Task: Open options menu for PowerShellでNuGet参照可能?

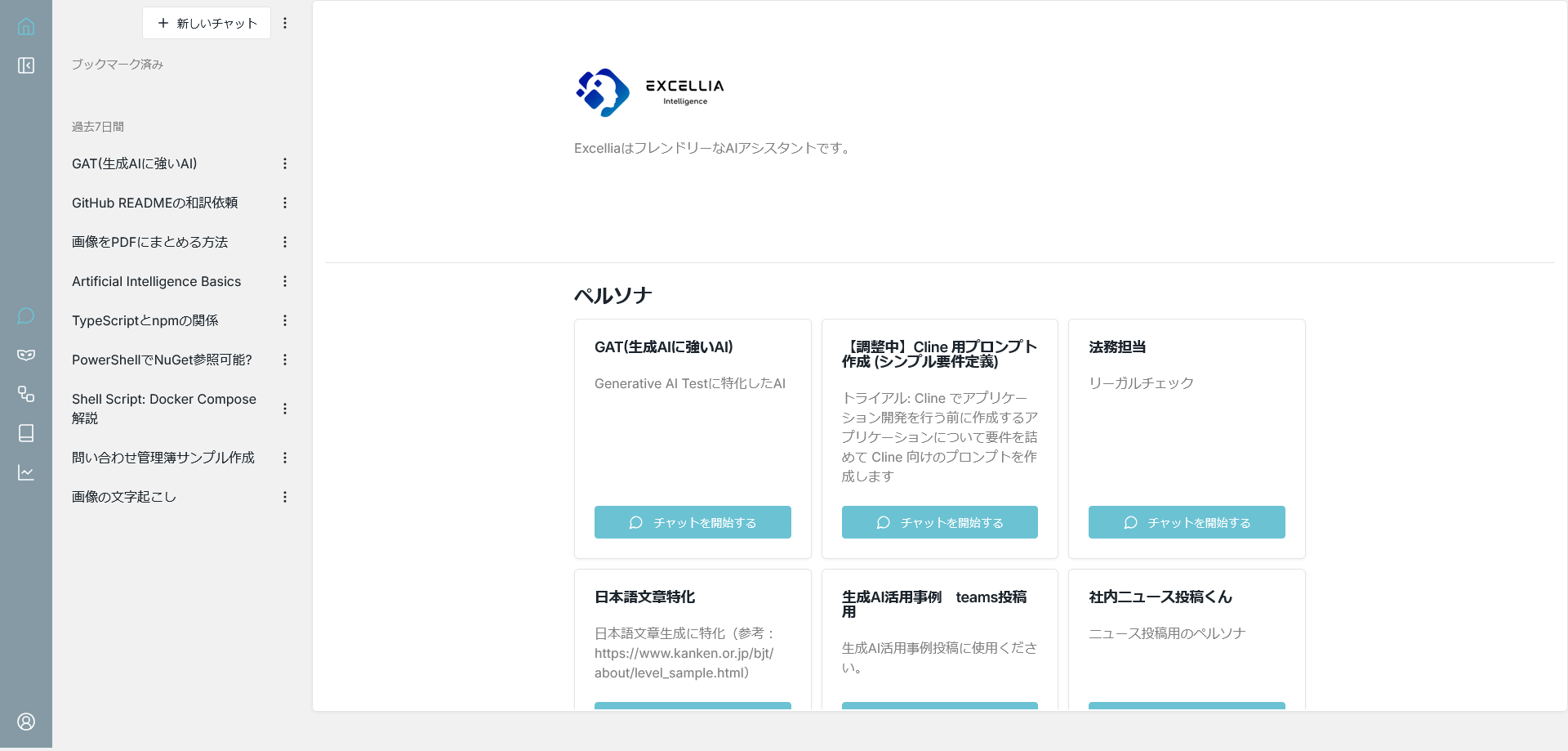Action: tap(285, 360)
